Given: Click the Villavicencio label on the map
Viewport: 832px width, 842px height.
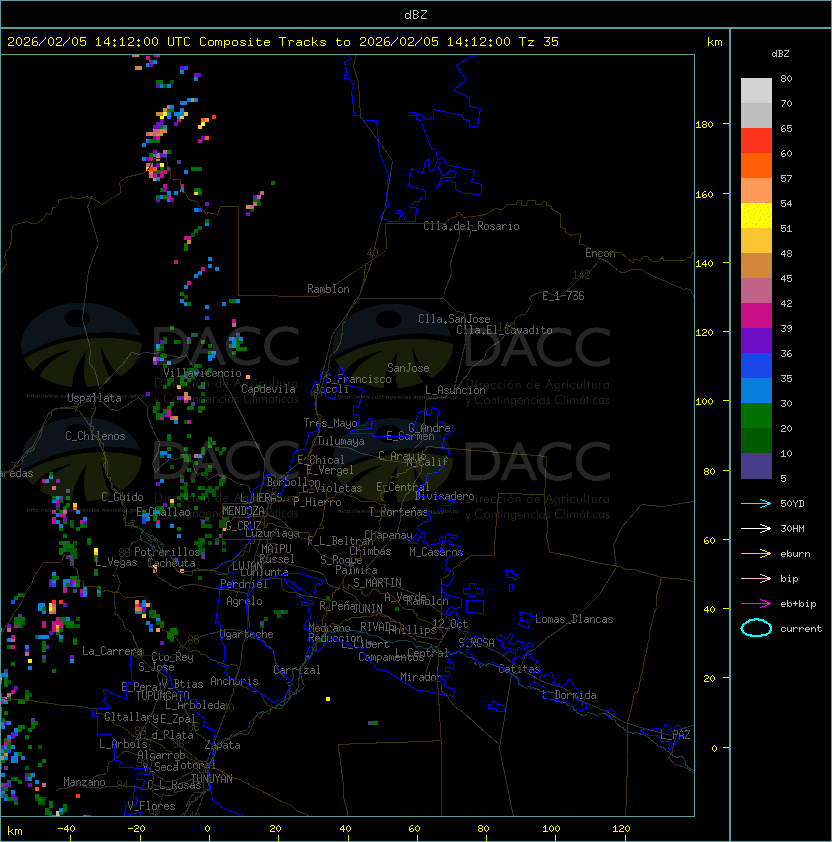Looking at the screenshot, I should (202, 373).
